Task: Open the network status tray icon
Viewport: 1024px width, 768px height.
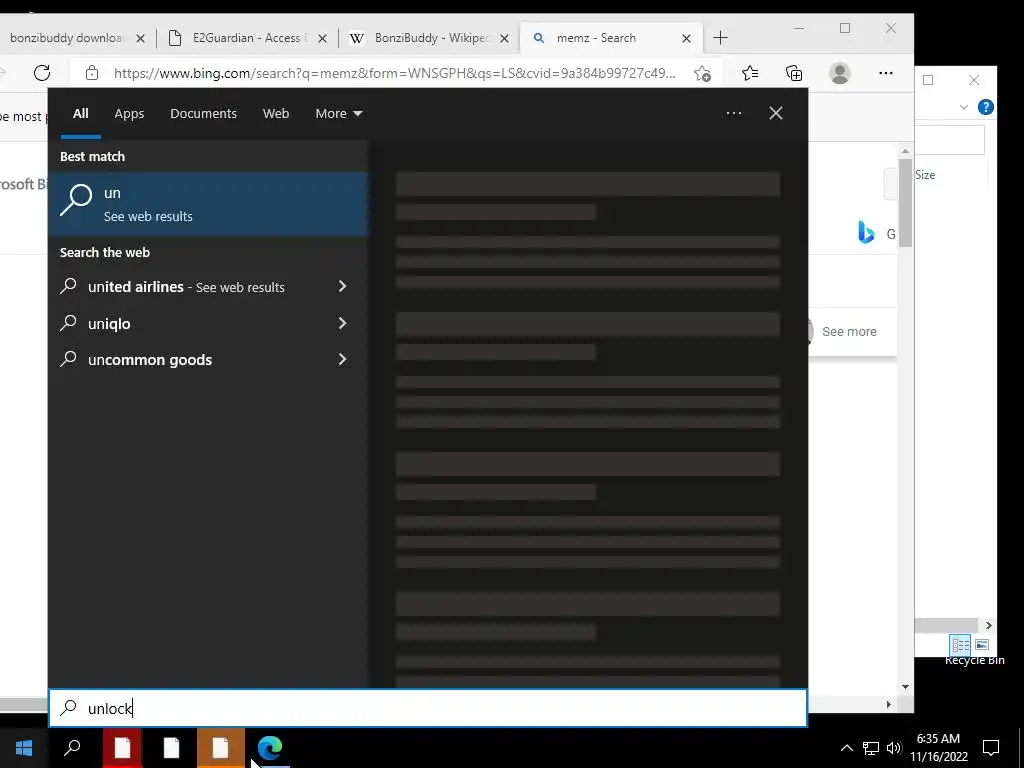Action: coord(871,748)
